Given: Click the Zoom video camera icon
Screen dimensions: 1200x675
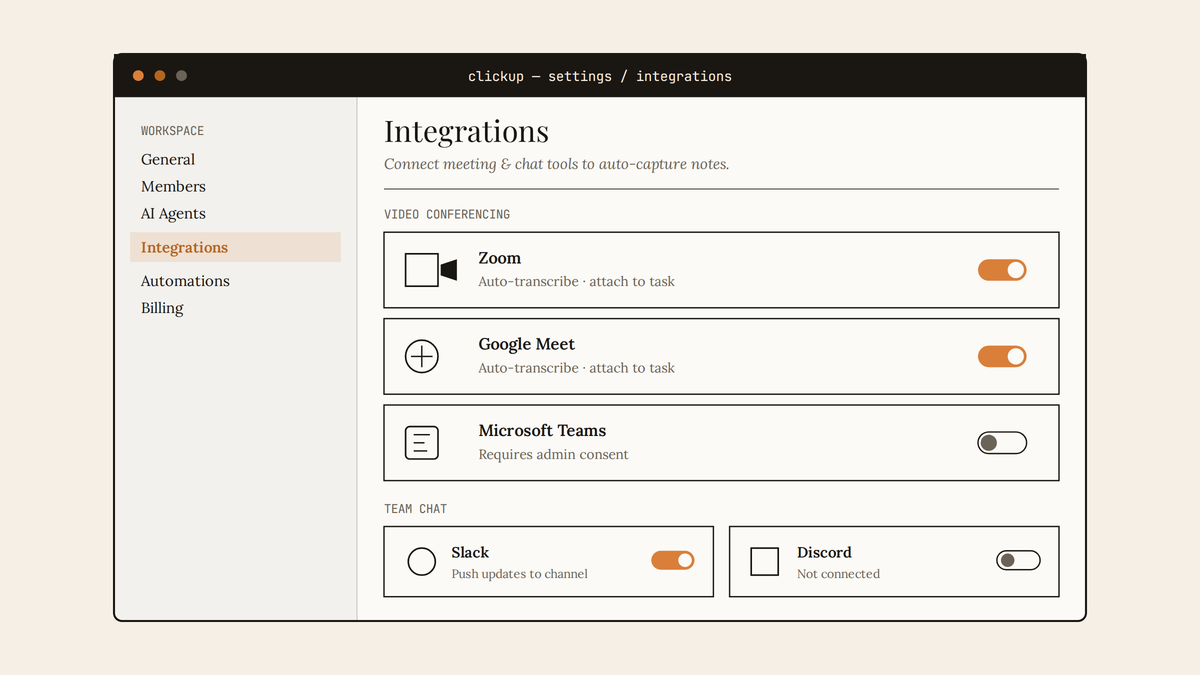Looking at the screenshot, I should pos(431,270).
